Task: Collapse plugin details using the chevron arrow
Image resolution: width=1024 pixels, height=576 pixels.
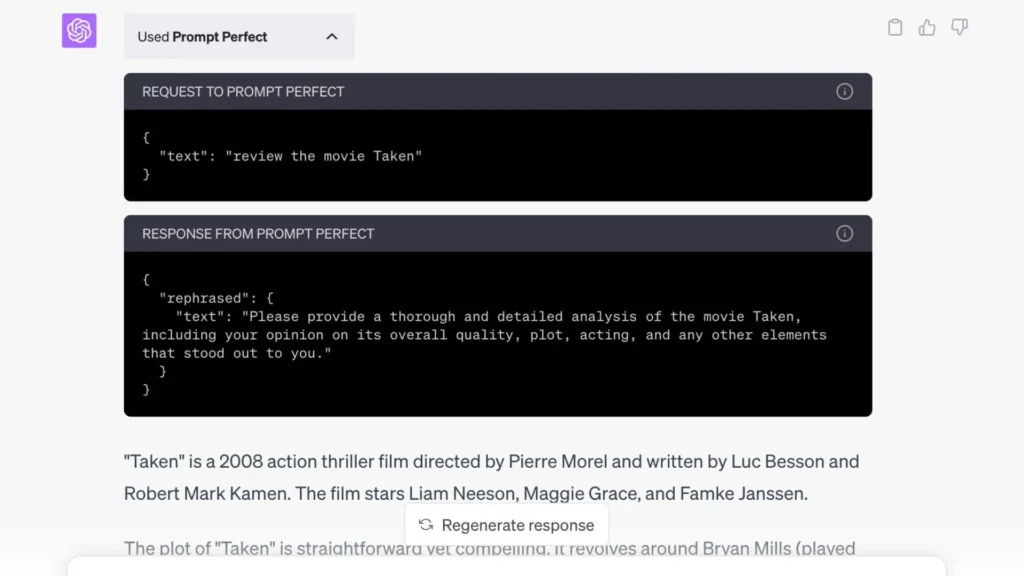Action: coord(332,37)
